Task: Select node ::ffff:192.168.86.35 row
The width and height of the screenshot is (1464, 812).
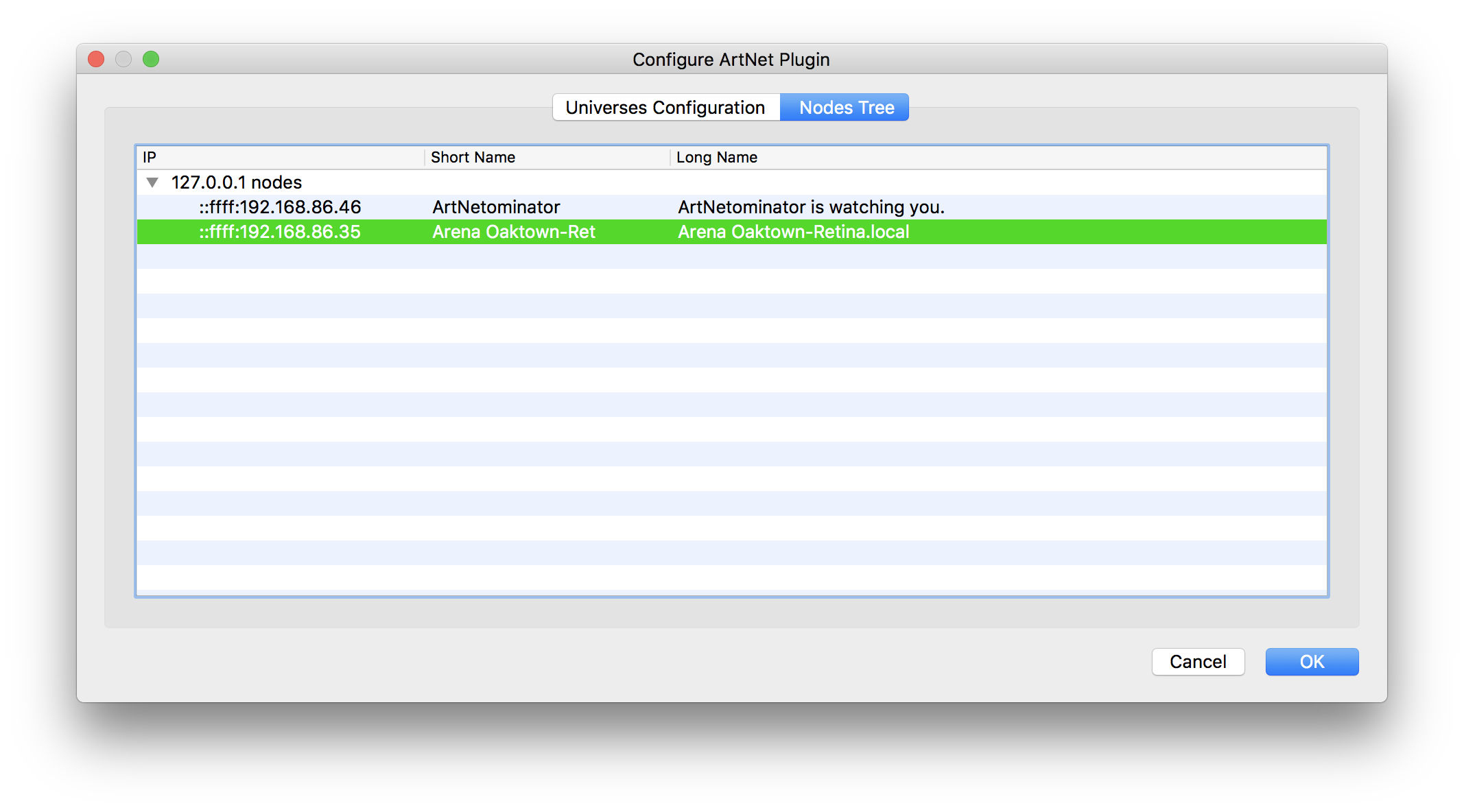Action: tap(280, 232)
